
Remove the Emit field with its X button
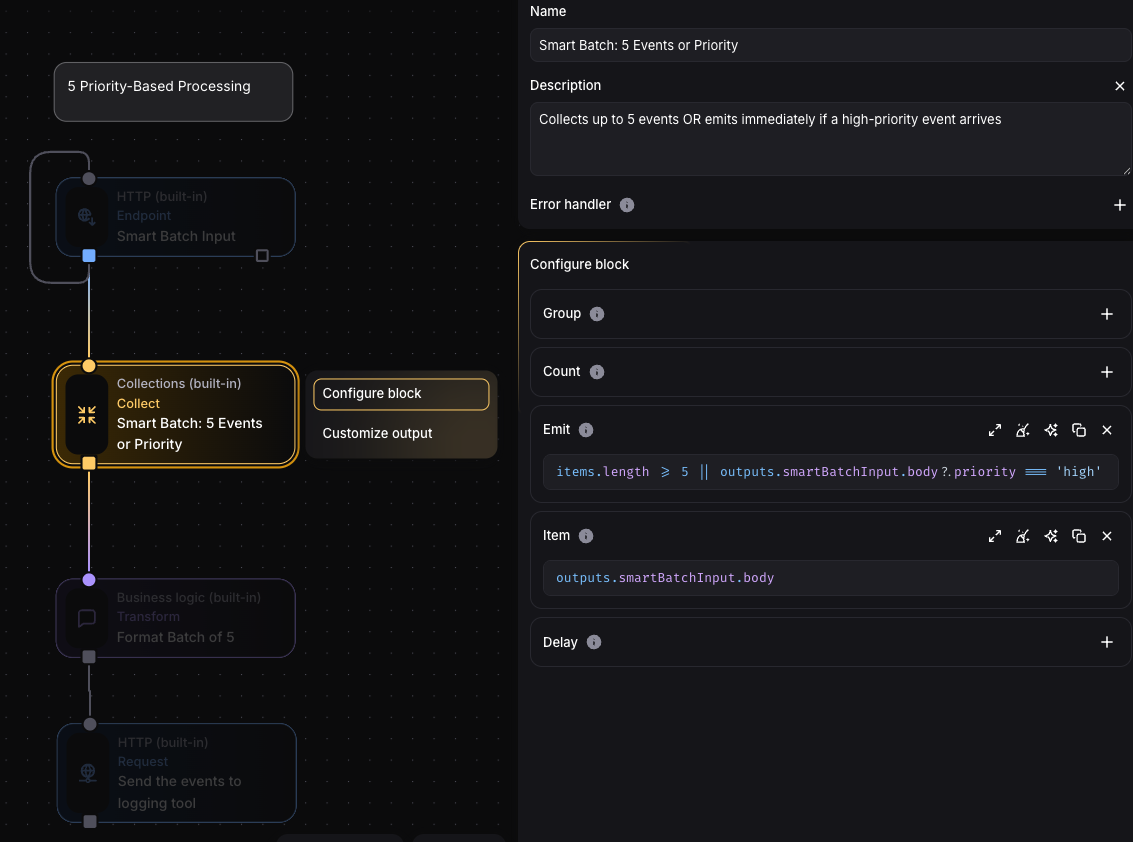pos(1107,430)
